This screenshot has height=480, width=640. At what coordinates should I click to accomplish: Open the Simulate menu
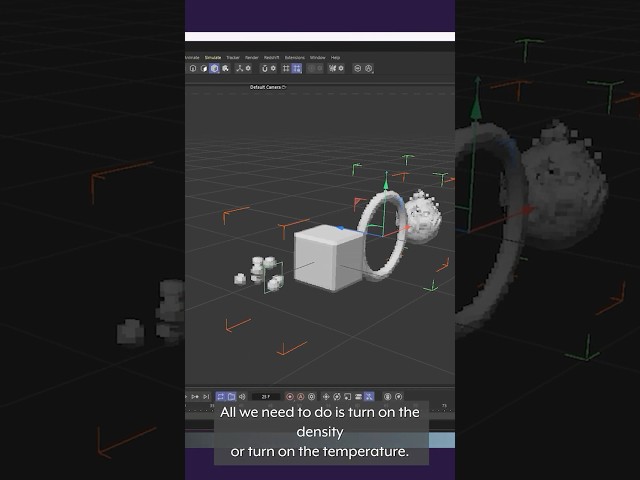213,58
